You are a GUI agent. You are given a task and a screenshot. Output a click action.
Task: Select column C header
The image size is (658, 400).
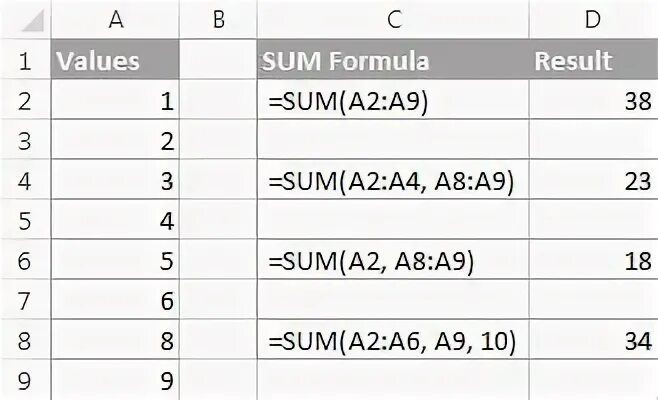click(393, 19)
